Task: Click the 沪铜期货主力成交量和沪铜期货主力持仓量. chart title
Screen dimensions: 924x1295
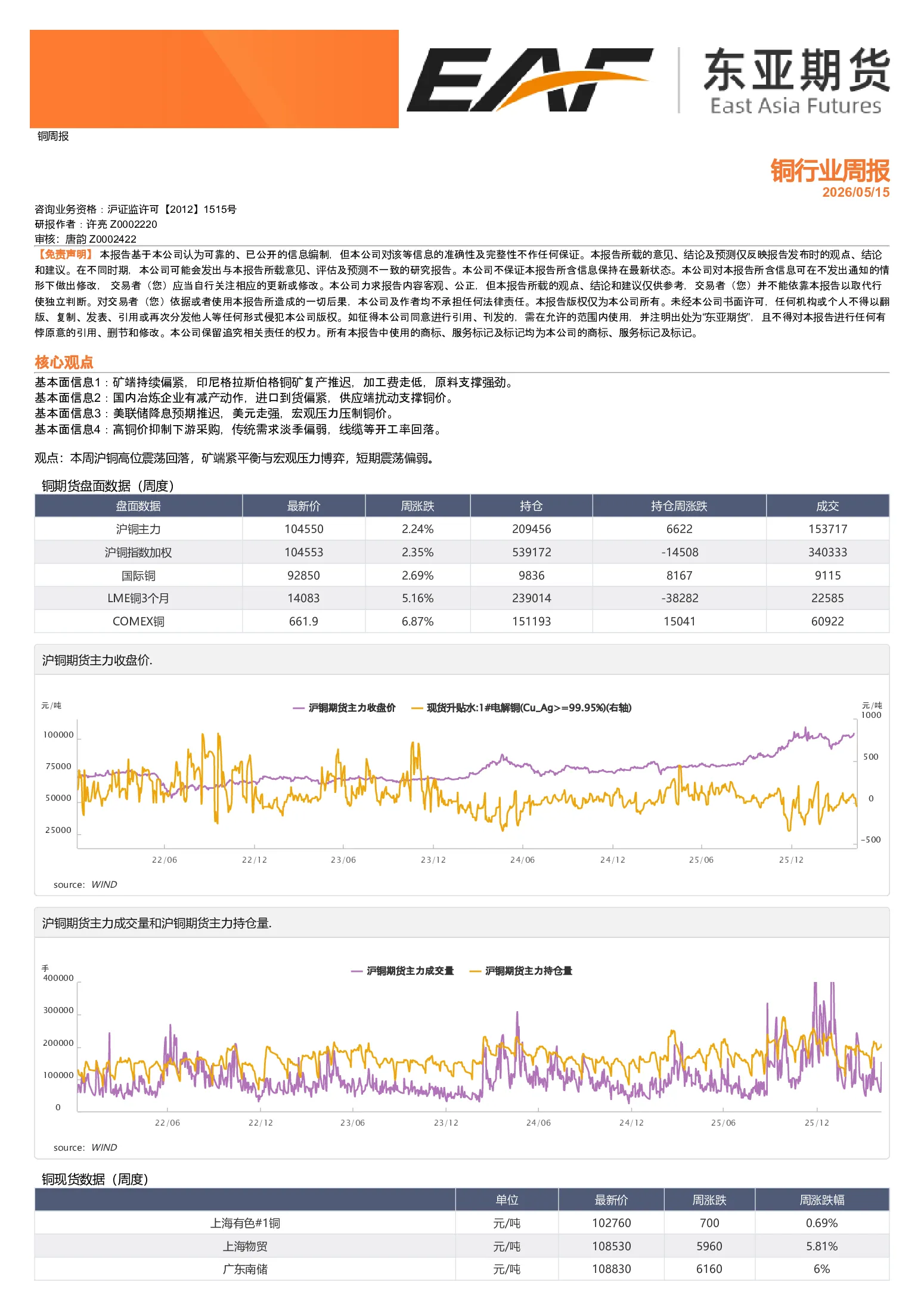Action: [157, 923]
